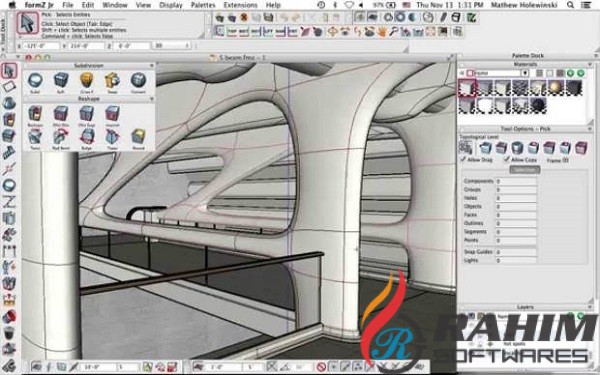This screenshot has height=375, width=600.
Task: Open the Palettes menu
Action: tap(203, 5)
